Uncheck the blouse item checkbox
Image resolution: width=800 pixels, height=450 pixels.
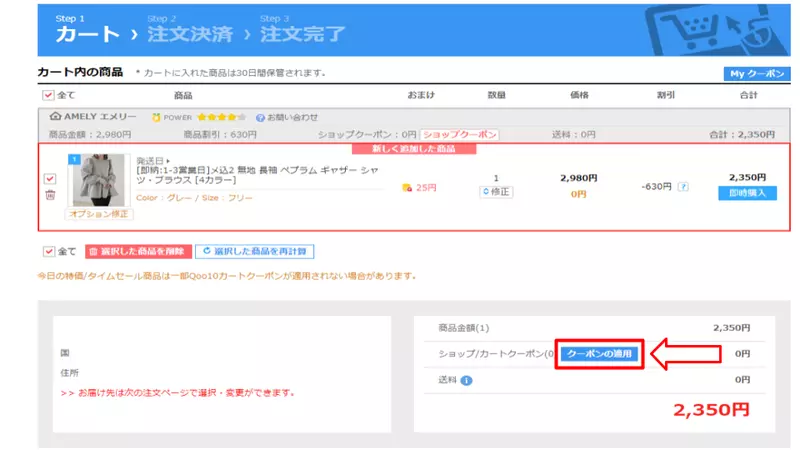tap(50, 179)
